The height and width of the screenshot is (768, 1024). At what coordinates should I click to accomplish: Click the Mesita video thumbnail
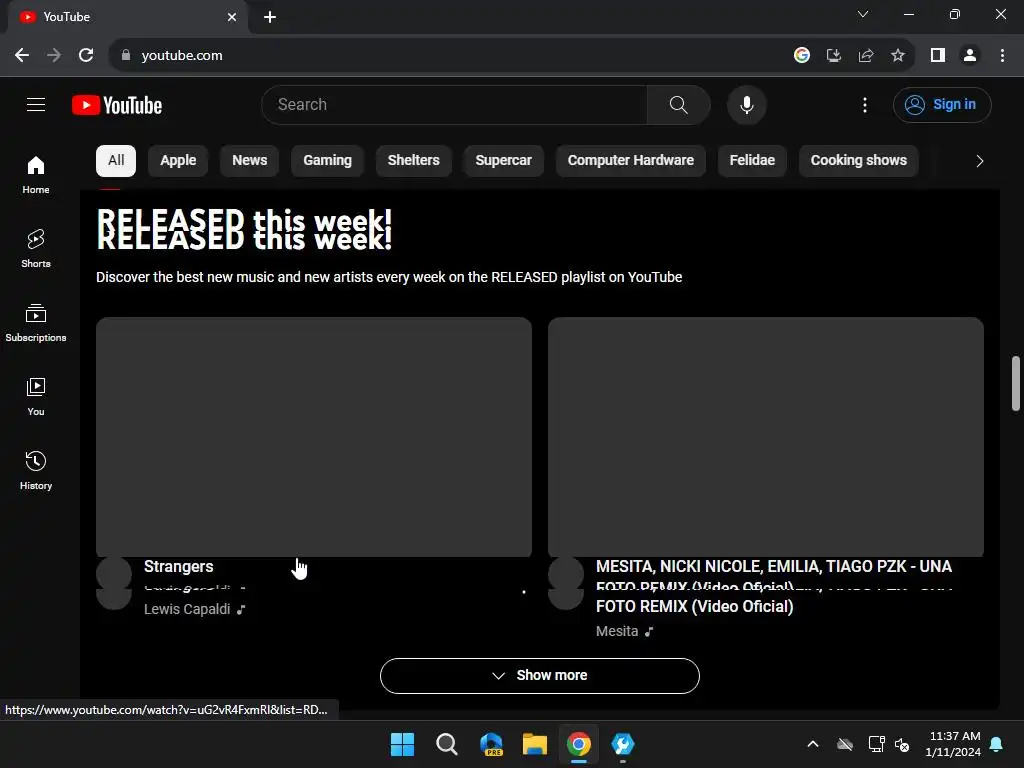click(x=766, y=437)
